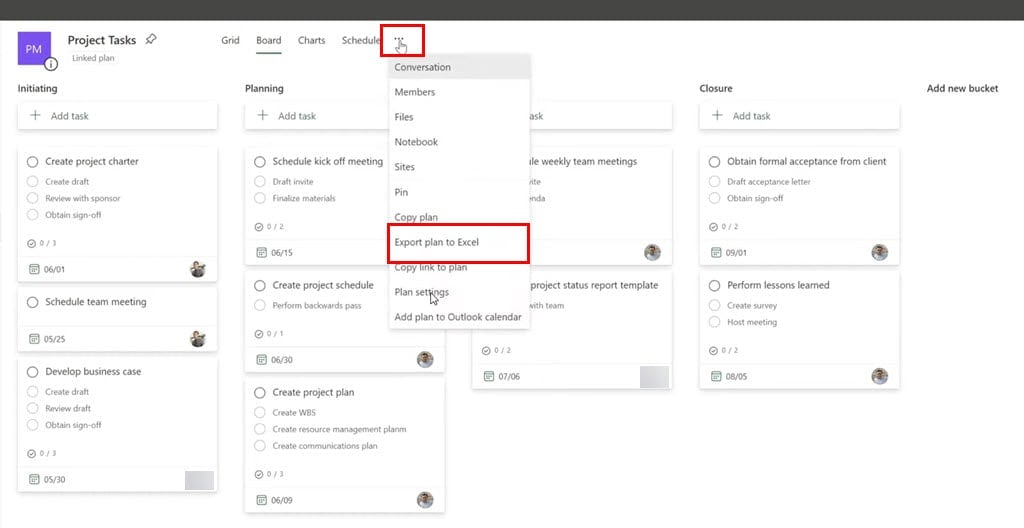Switch to the Board view tab
The height and width of the screenshot is (528, 1024).
pos(268,40)
